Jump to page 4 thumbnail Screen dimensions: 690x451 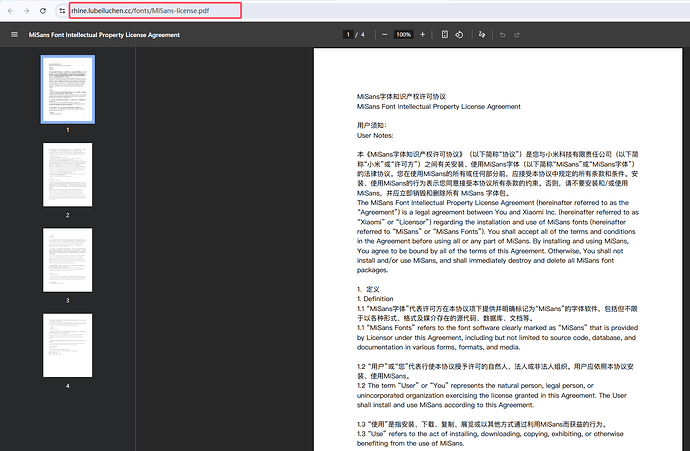[x=68, y=345]
